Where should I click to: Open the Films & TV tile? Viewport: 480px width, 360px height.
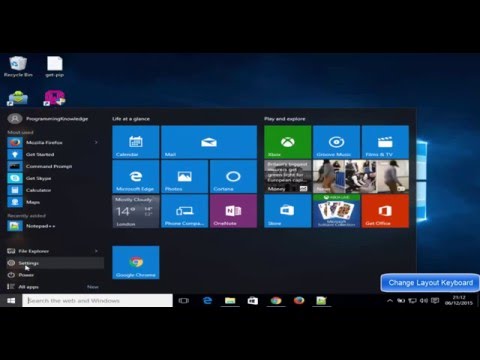pyautogui.click(x=385, y=142)
